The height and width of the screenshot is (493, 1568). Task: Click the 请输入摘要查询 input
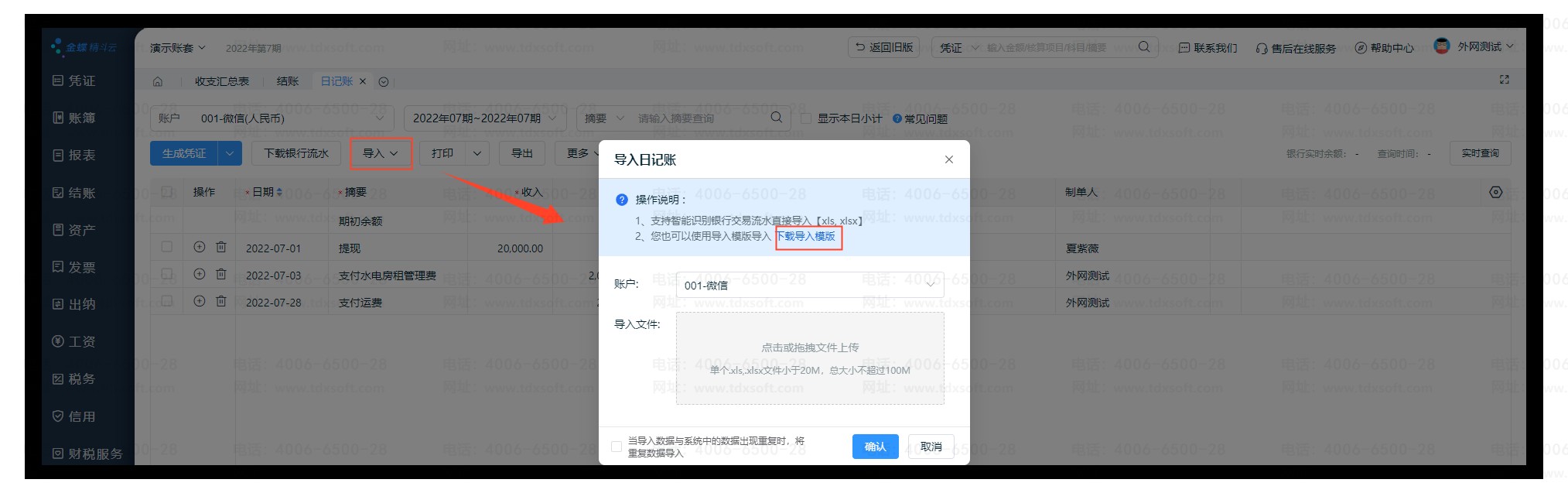(x=700, y=118)
